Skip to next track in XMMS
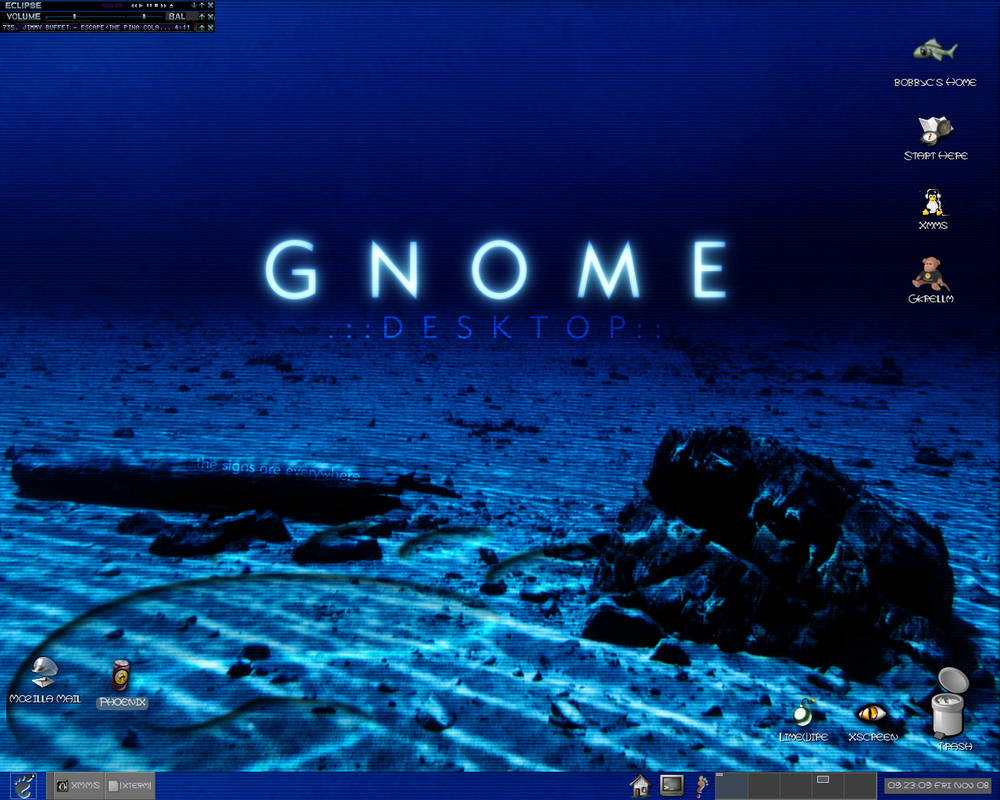This screenshot has width=1000, height=800. click(x=163, y=6)
